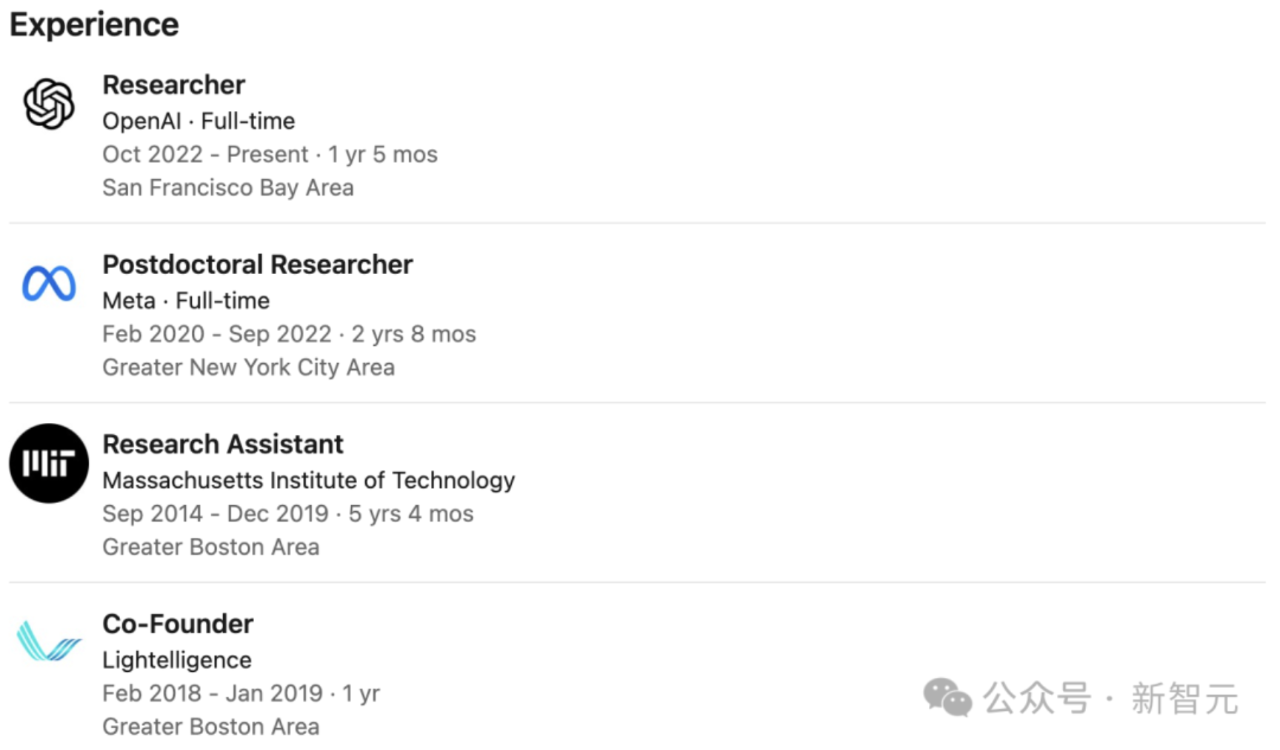Open the Researcher job title
Viewport: 1280px width, 750px height.
174,85
